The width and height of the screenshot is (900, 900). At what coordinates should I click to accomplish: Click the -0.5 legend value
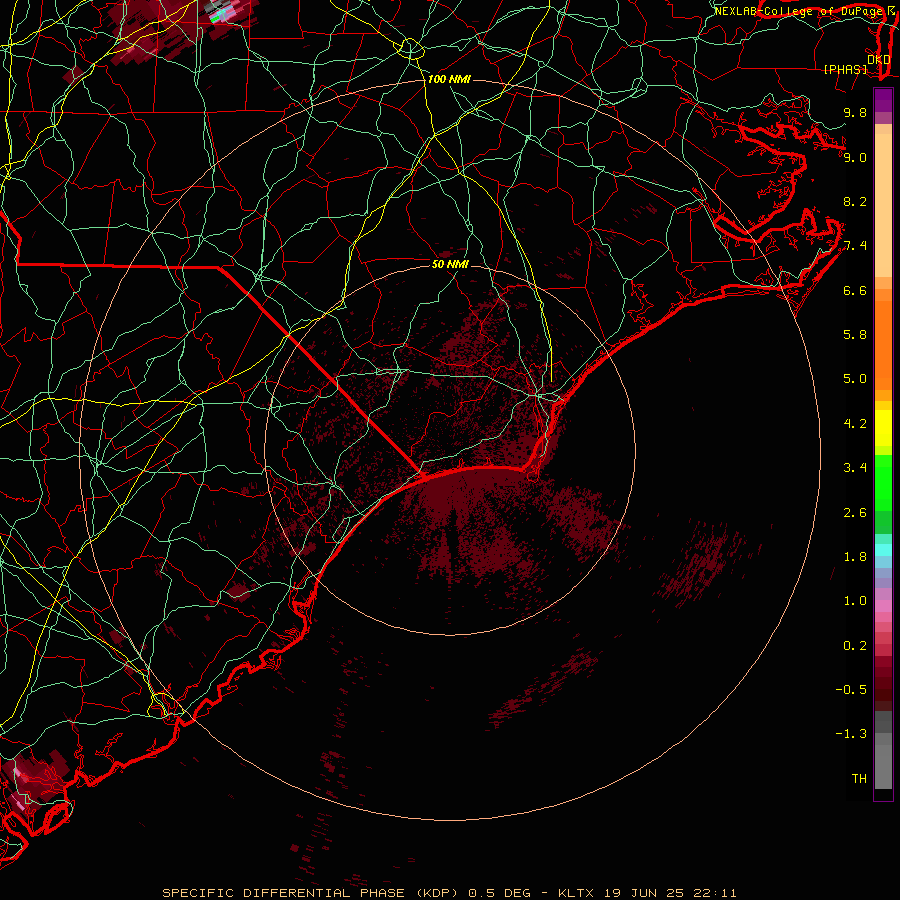click(x=851, y=690)
